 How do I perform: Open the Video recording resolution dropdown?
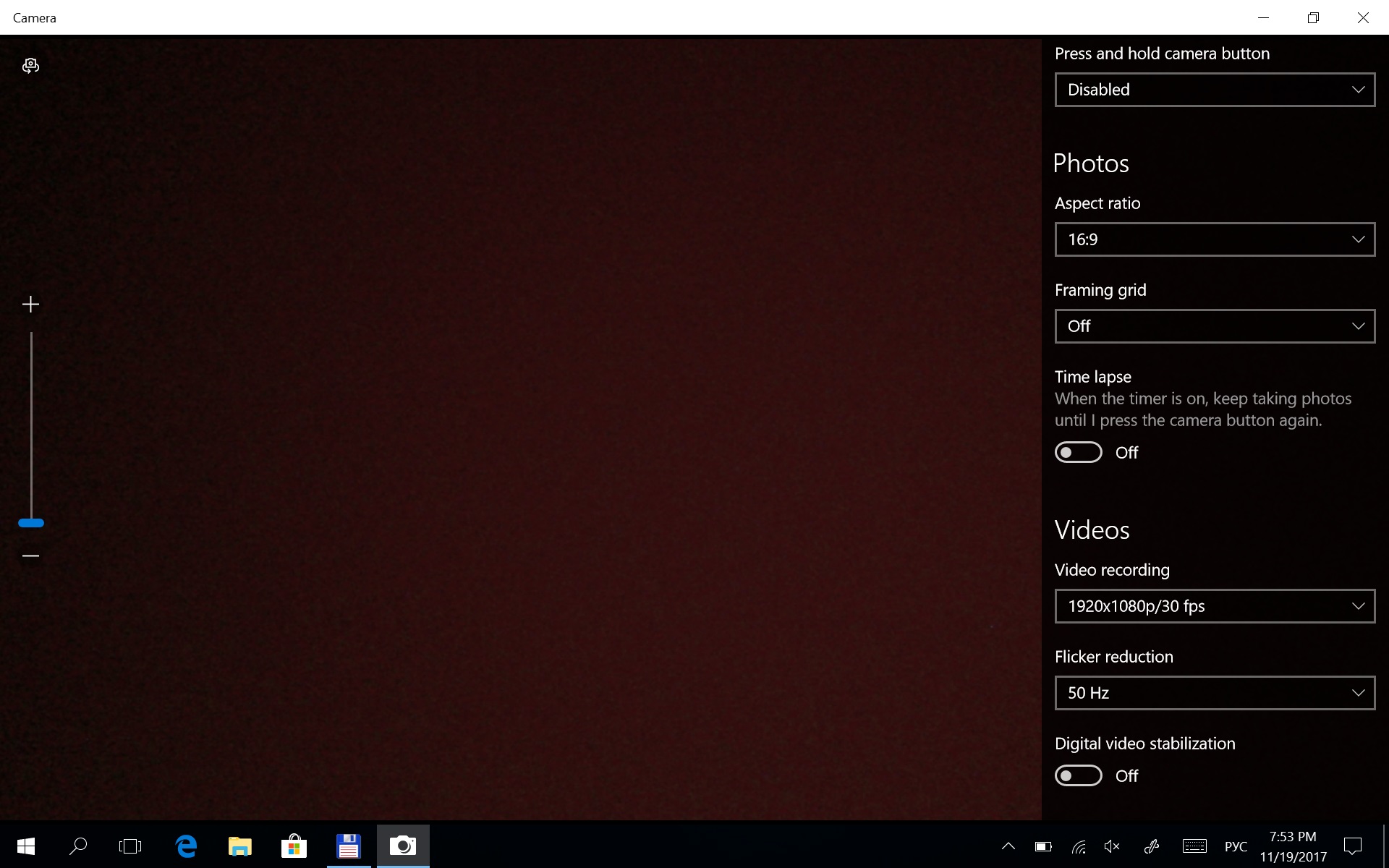[x=1215, y=606]
